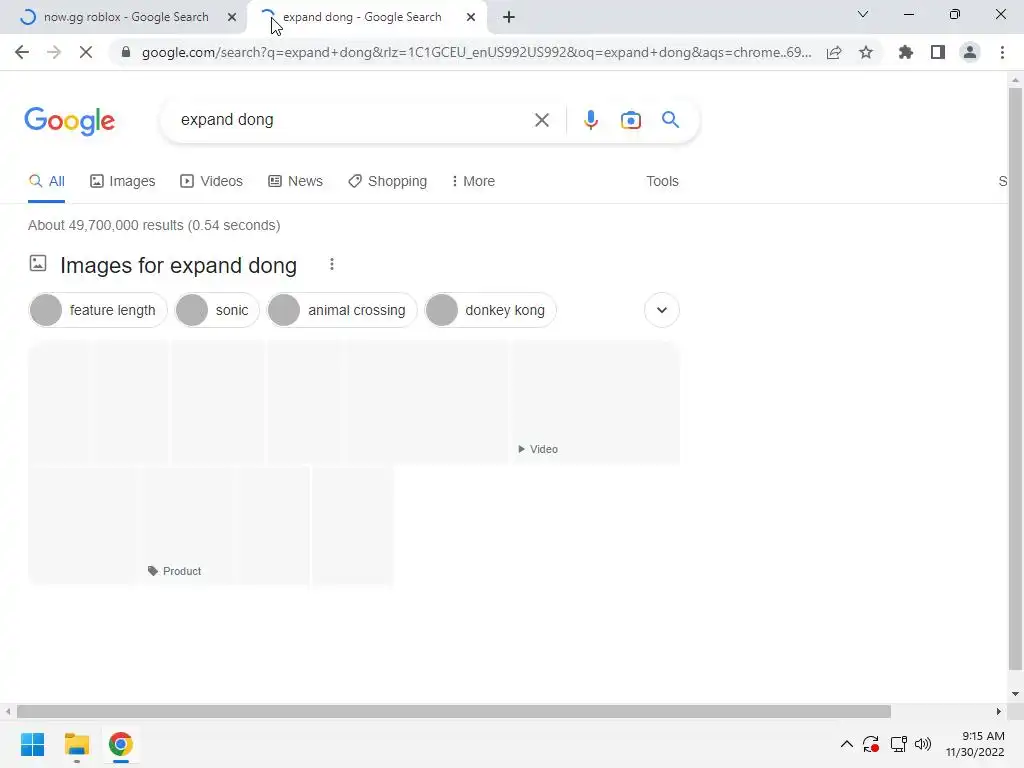Screen dimensions: 1024x768
Task: Open Chrome's three-dot menu
Action: tap(1002, 52)
